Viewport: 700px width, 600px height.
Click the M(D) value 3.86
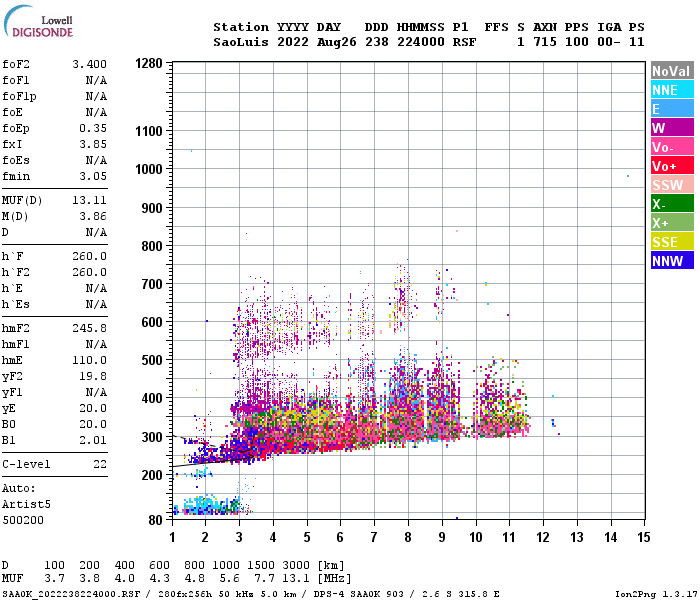(93, 216)
